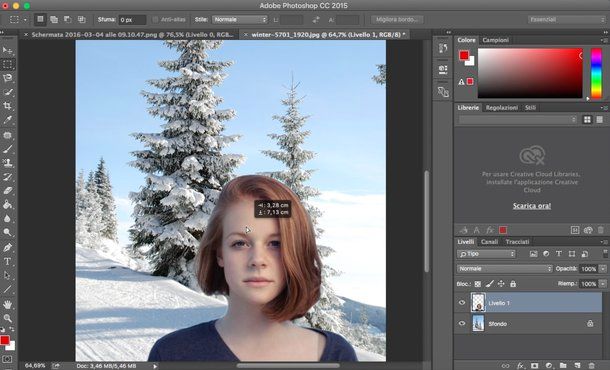Open the Stile Normale dropdown

tap(240, 19)
